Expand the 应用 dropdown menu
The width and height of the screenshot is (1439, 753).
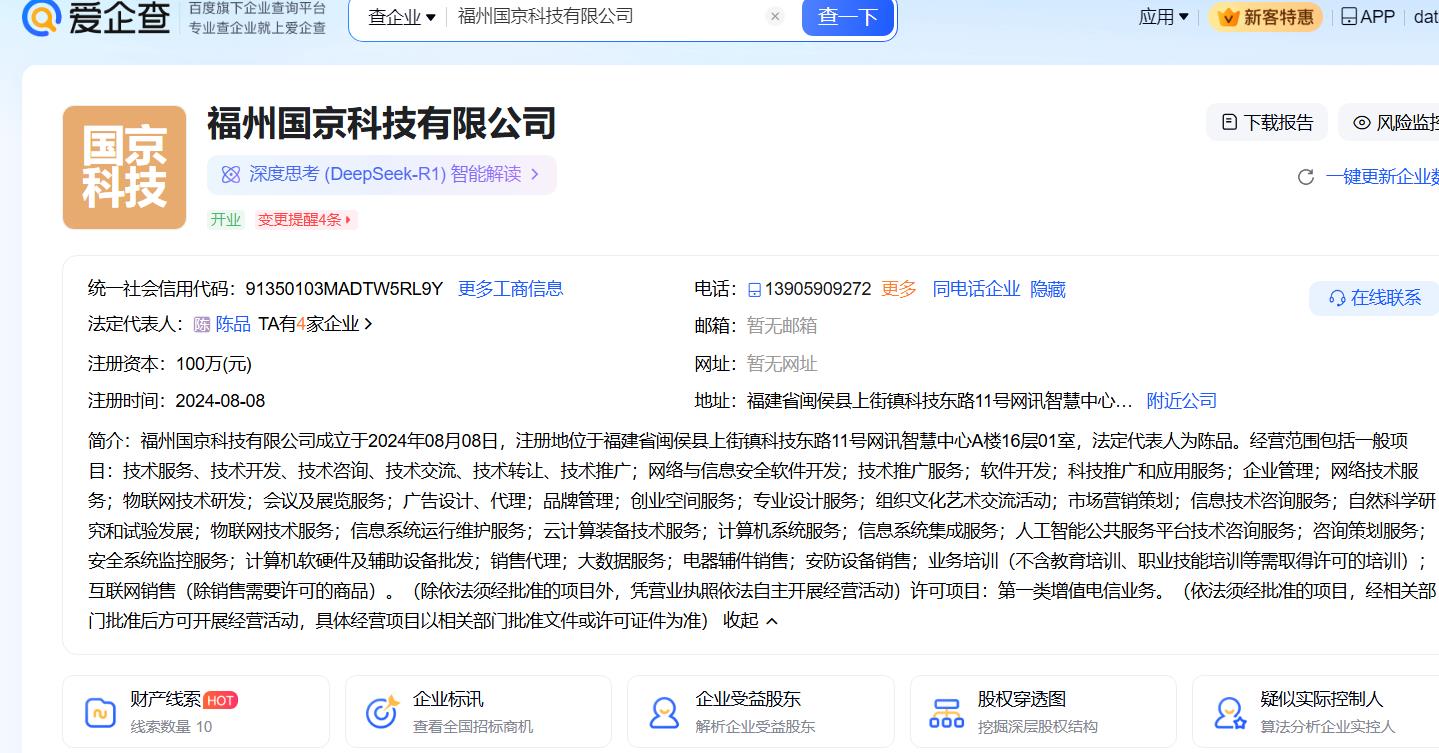pyautogui.click(x=1163, y=17)
